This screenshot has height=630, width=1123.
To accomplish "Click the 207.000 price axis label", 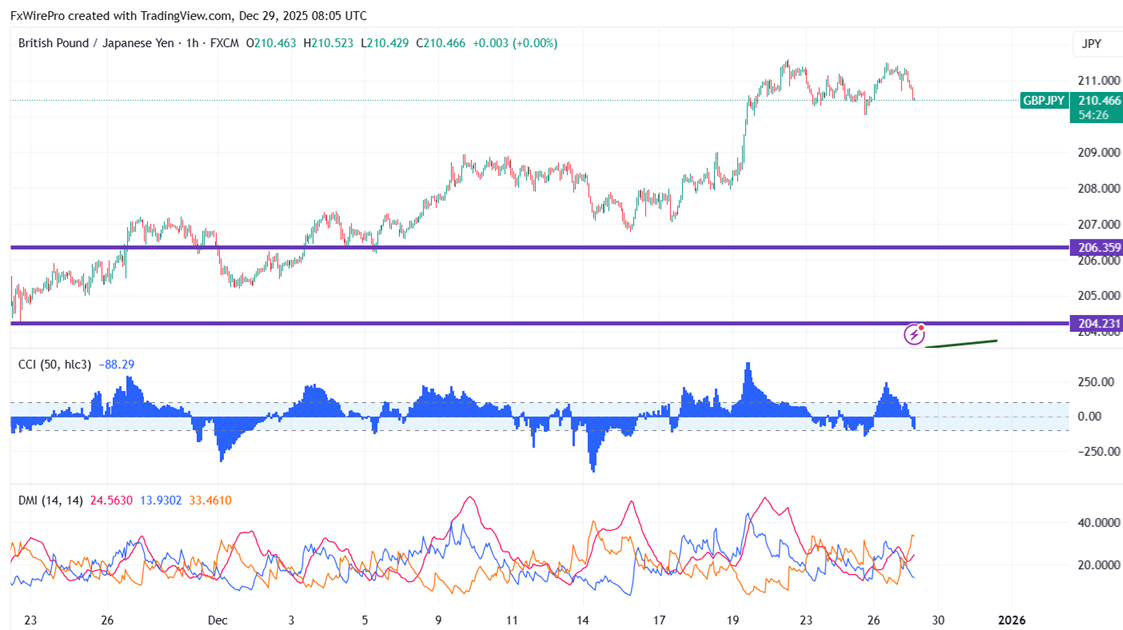I will pyautogui.click(x=1099, y=224).
